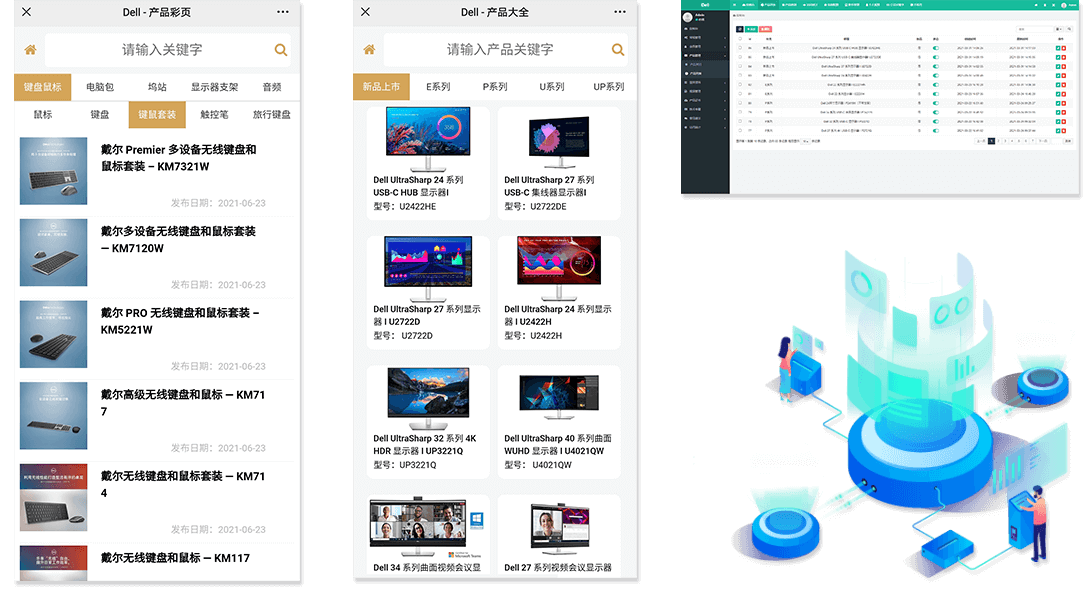
Task: Close the Dell 产品大全 page with X
Action: pos(365,12)
